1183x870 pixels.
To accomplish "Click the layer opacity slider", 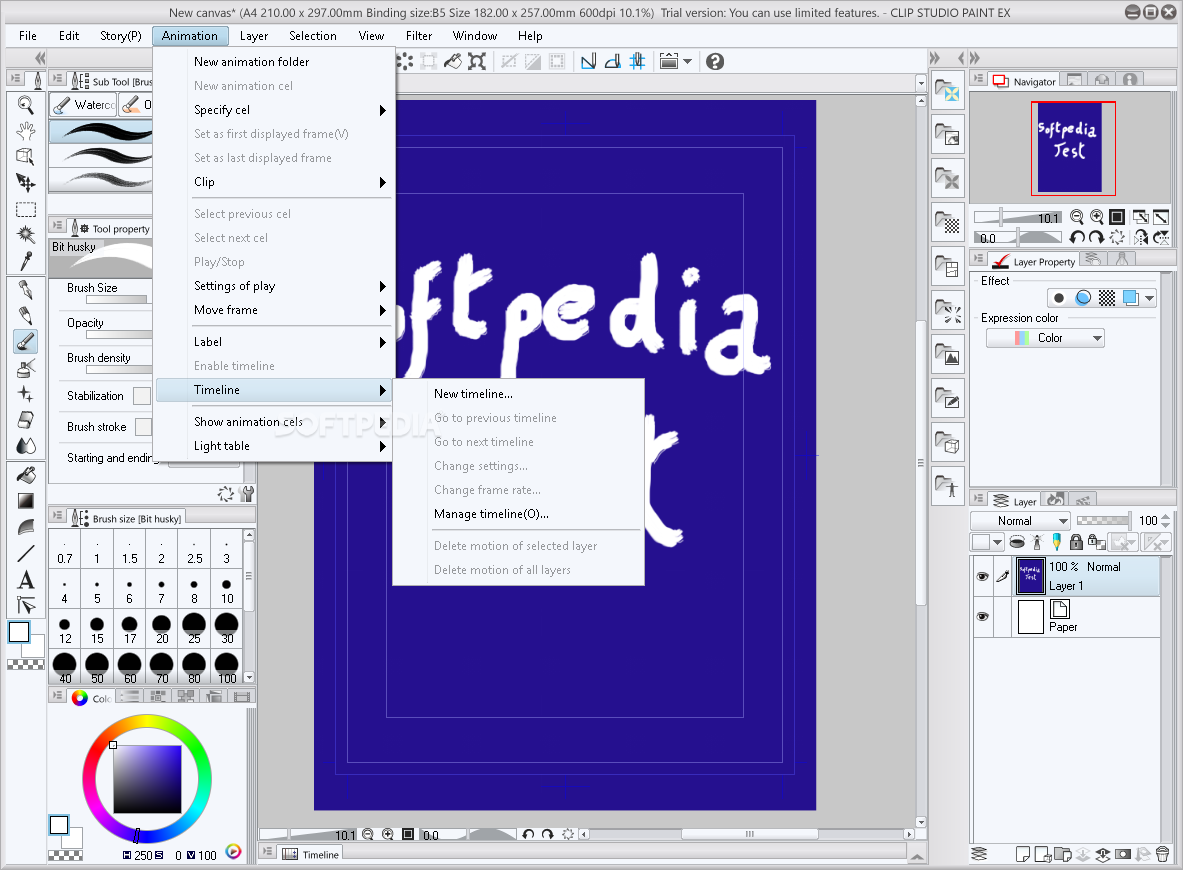I will (x=1103, y=521).
